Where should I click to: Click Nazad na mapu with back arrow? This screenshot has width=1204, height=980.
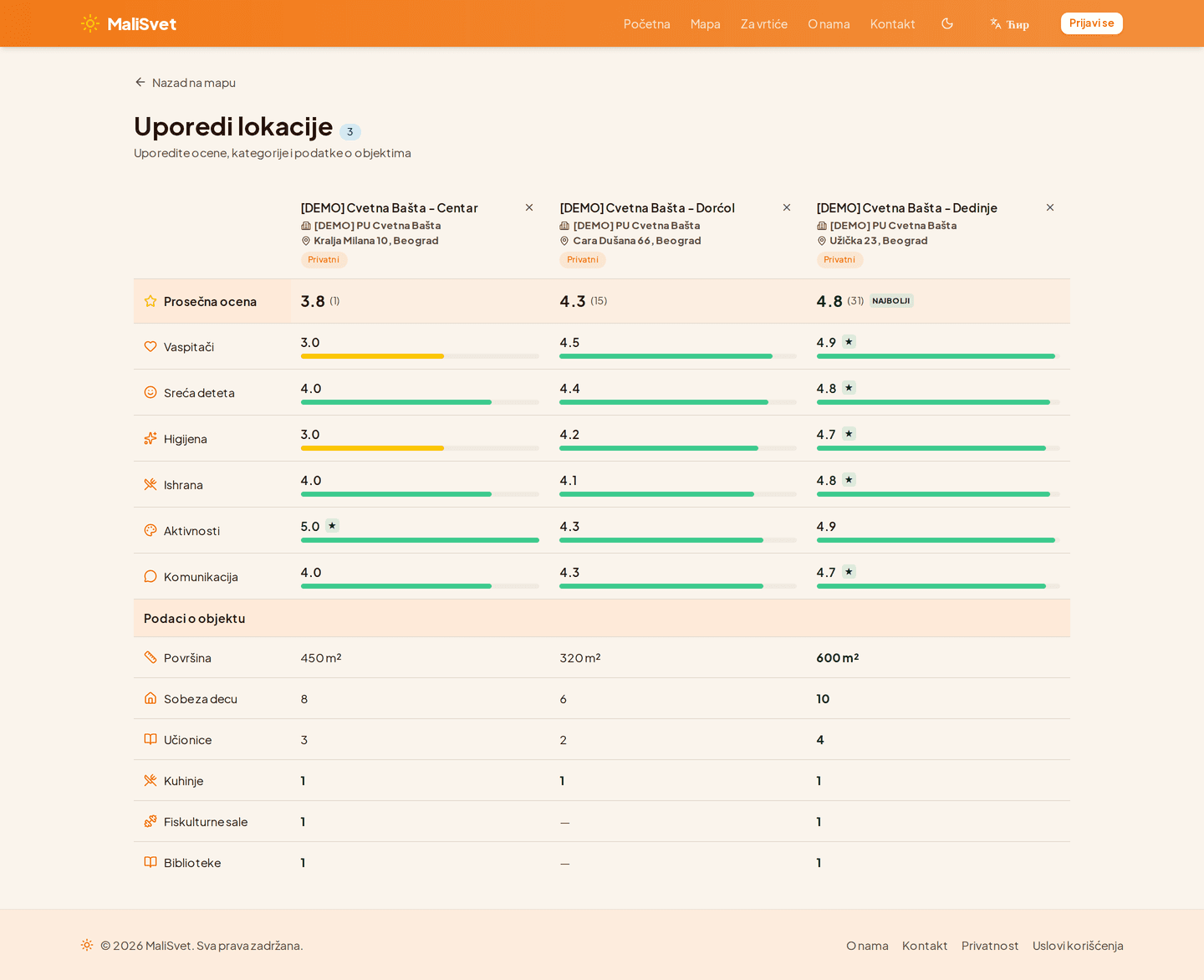coord(185,82)
